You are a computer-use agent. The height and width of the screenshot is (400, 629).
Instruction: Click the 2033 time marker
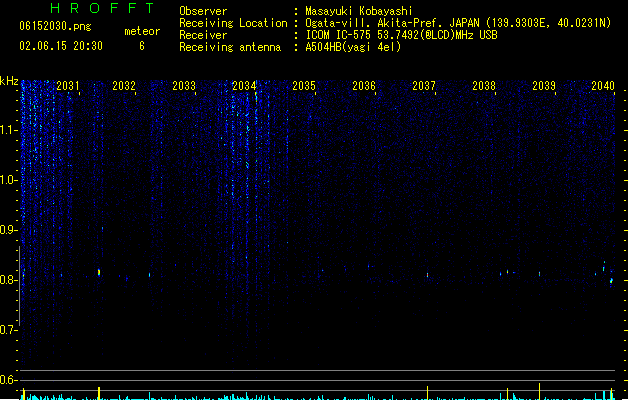(184, 86)
